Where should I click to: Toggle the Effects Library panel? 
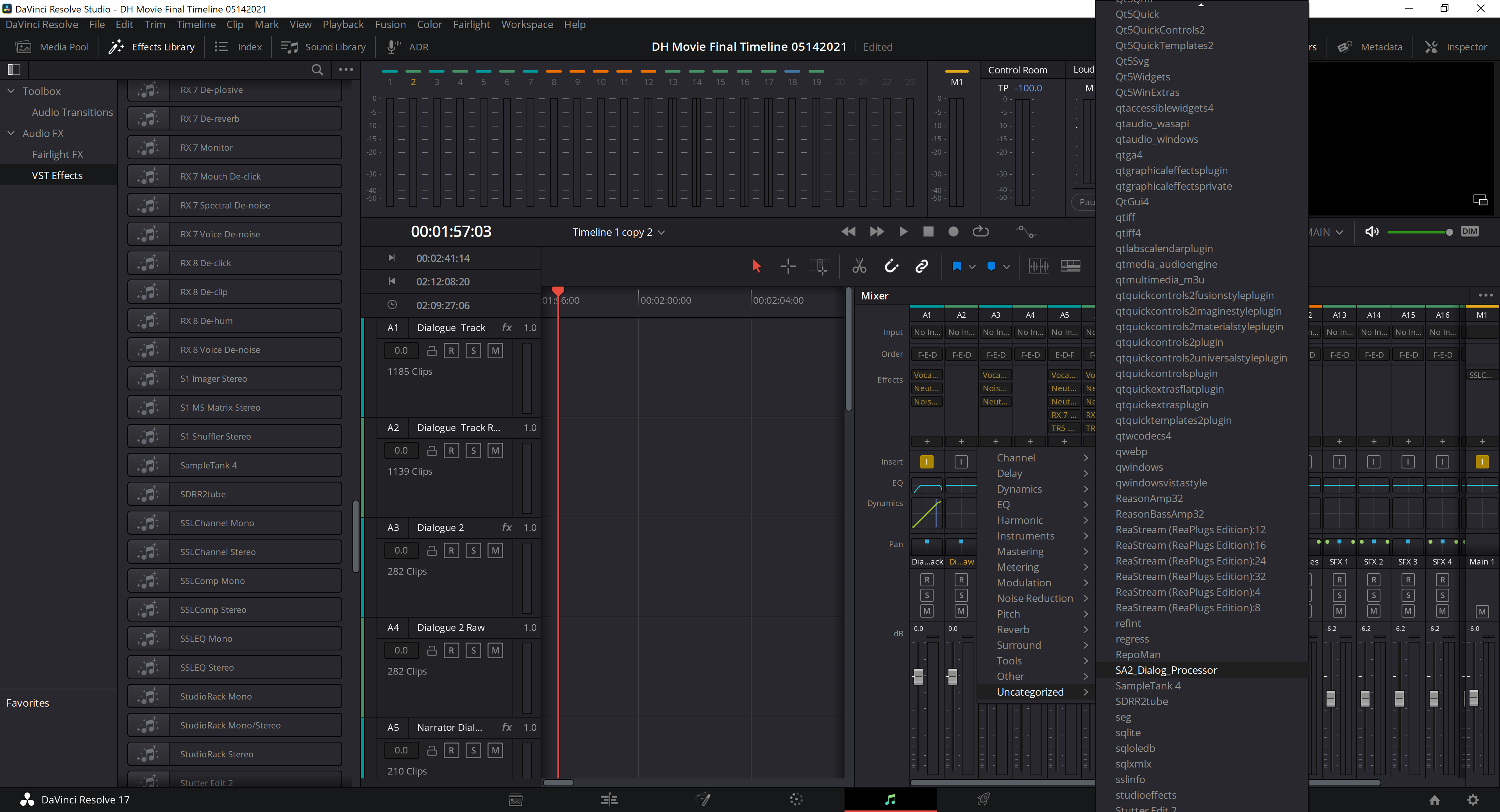152,47
